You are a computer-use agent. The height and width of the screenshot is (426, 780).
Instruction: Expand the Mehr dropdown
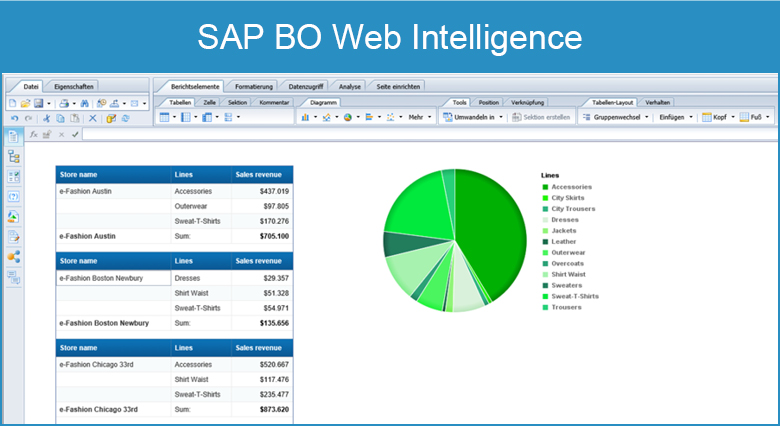(430, 117)
